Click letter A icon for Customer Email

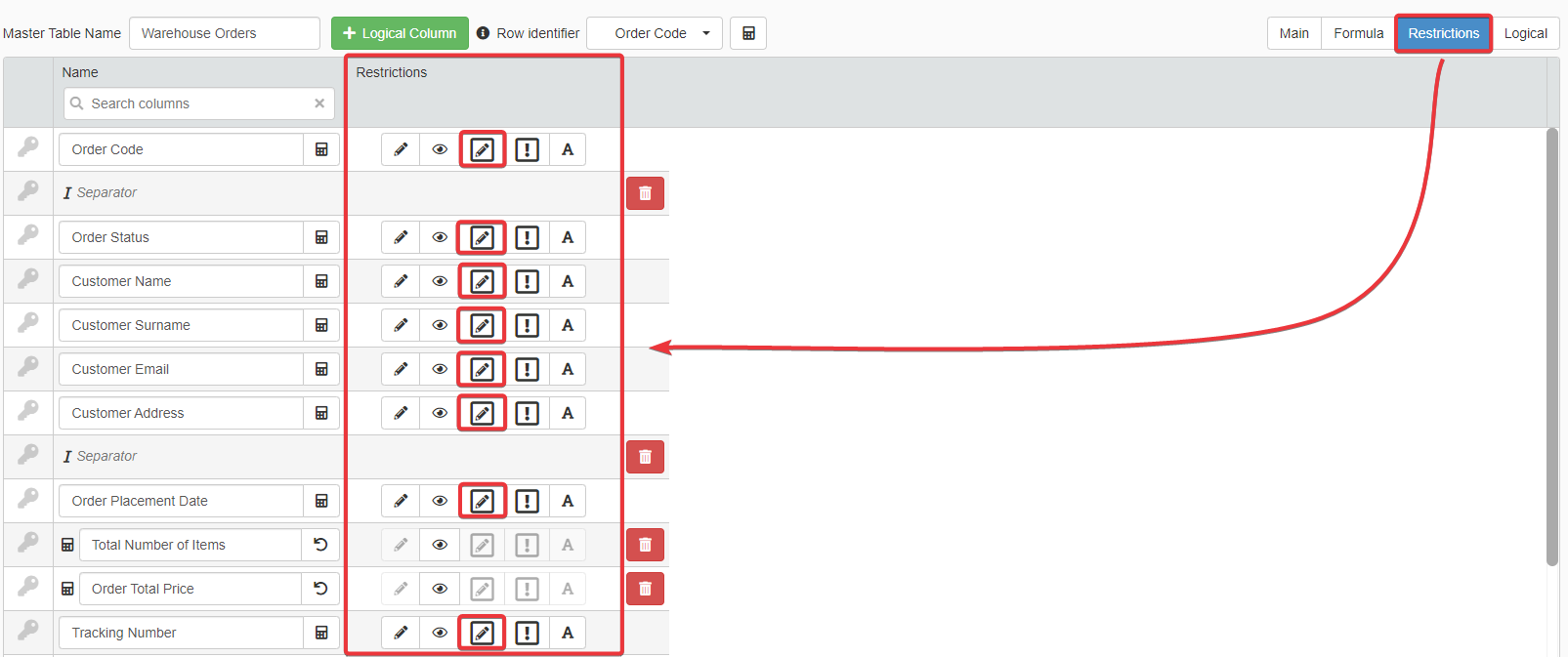coord(568,369)
